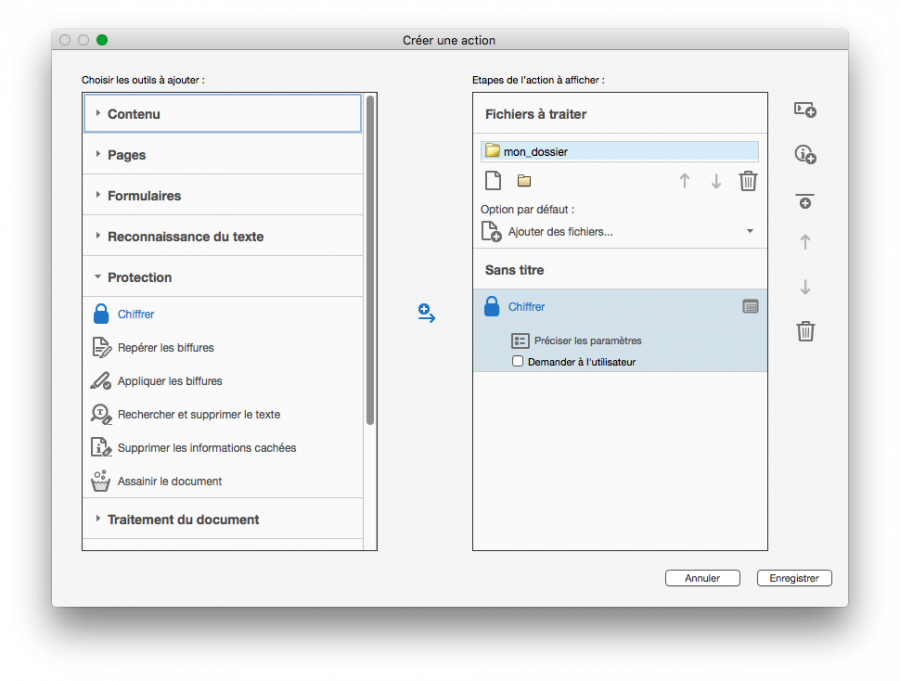
Task: Expand the Traitement du document section
Action: point(183,519)
